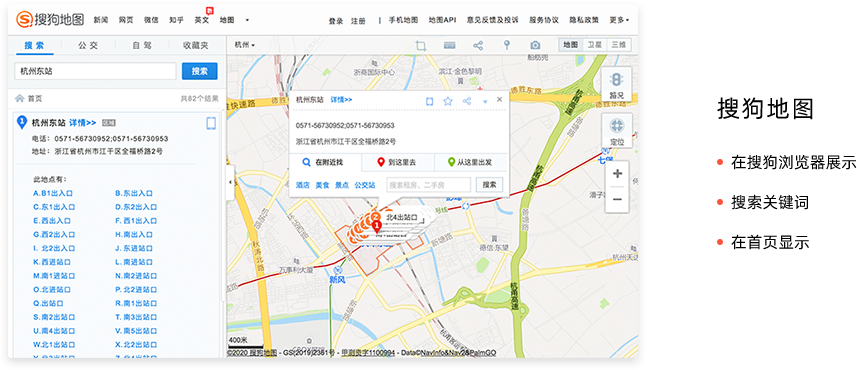Open the 杭州 city dropdown
The image size is (857, 370).
tap(244, 45)
